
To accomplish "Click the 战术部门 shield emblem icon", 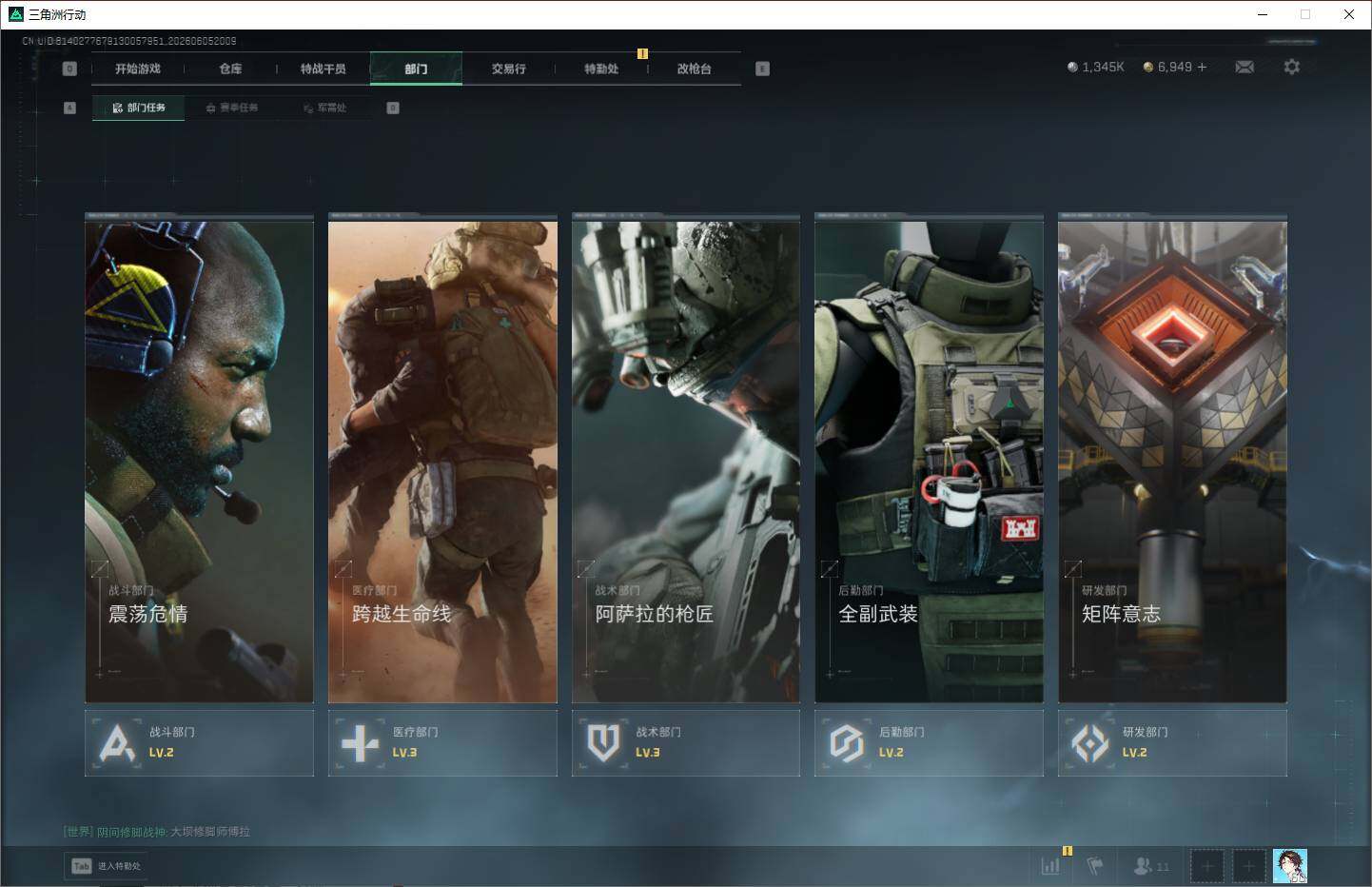I will coord(603,743).
